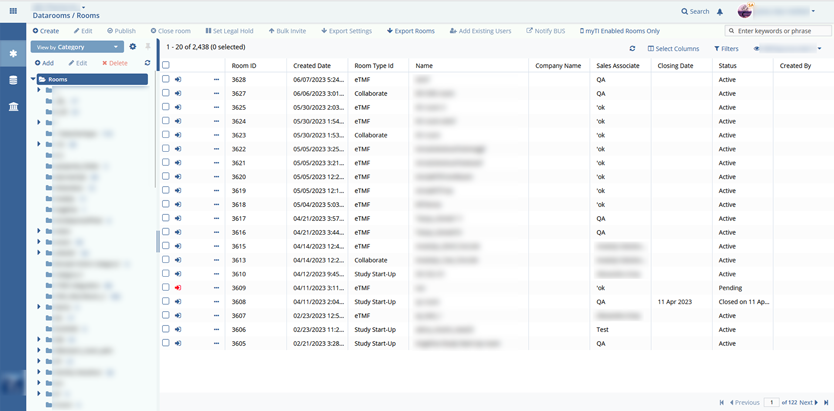The image size is (834, 411).
Task: Open the app grid launcher icon
Action: tap(12, 11)
